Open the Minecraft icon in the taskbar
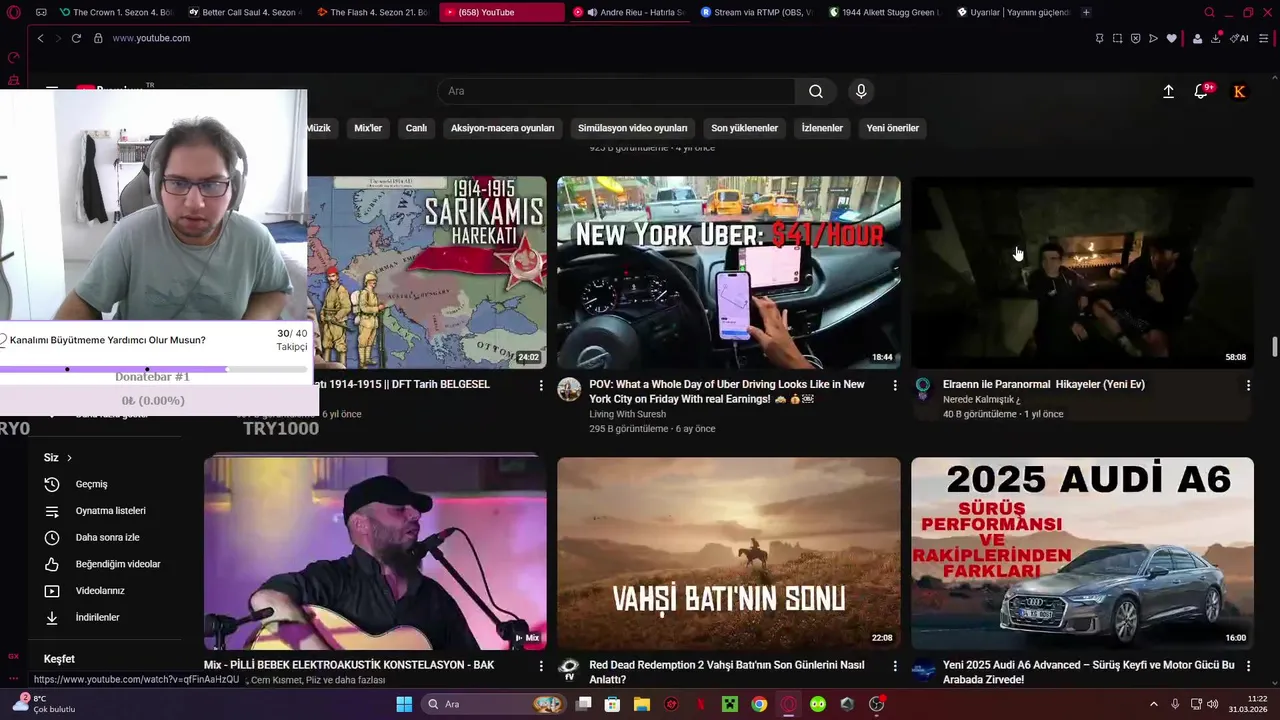The image size is (1280, 720). point(730,704)
